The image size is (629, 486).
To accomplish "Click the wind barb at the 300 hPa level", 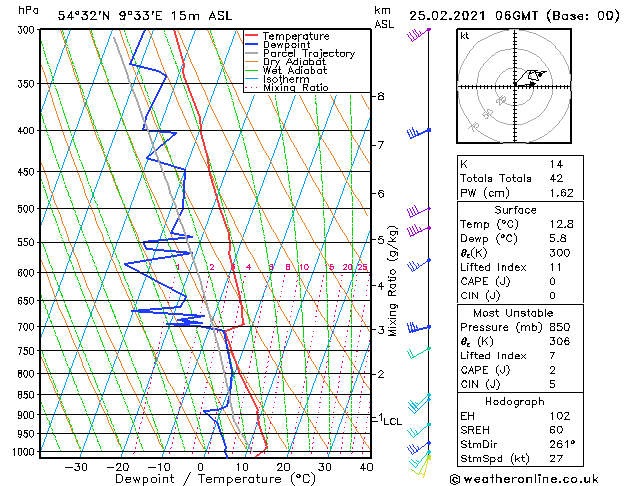I will point(419,34).
